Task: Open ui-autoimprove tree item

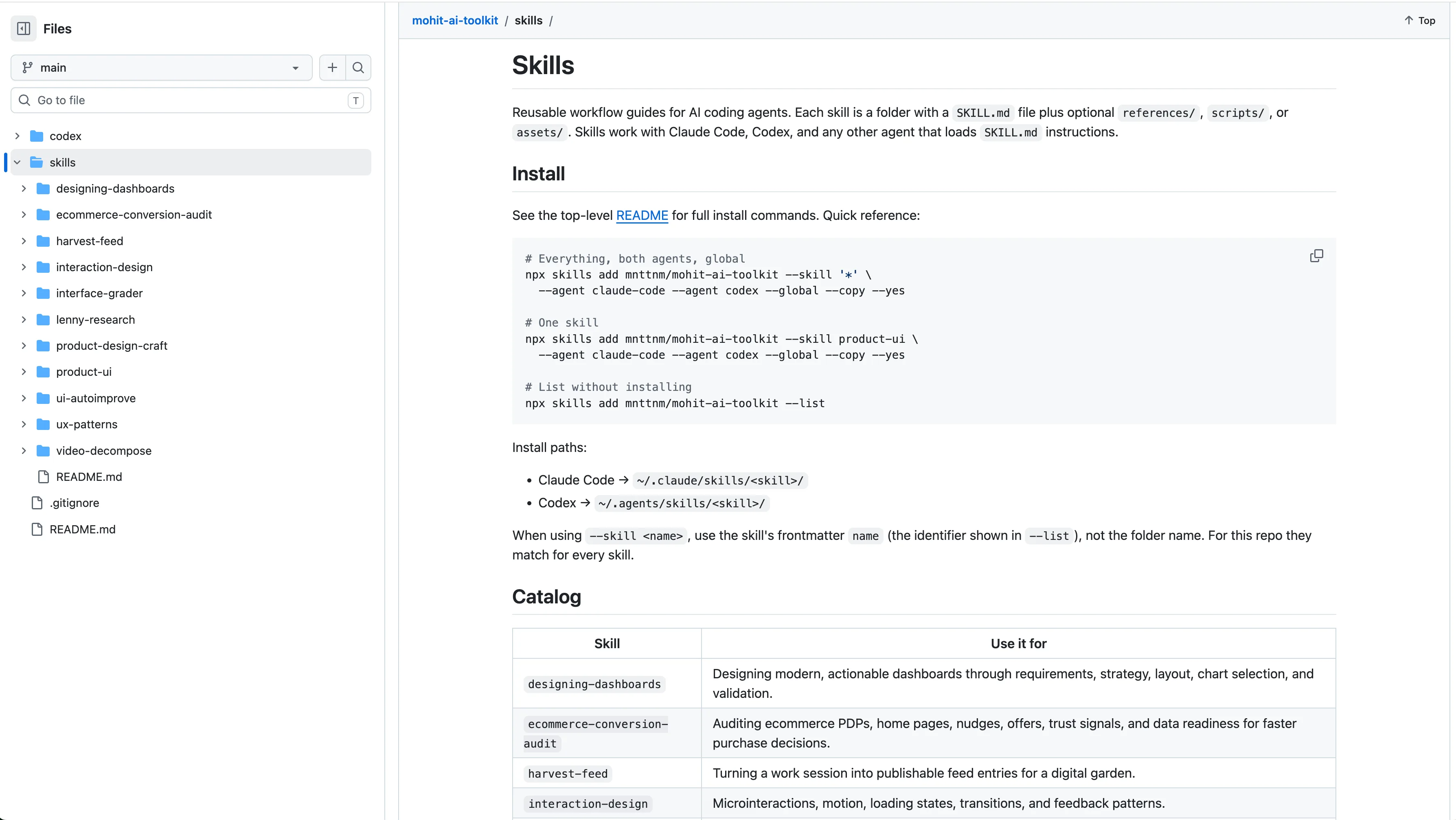Action: click(96, 398)
